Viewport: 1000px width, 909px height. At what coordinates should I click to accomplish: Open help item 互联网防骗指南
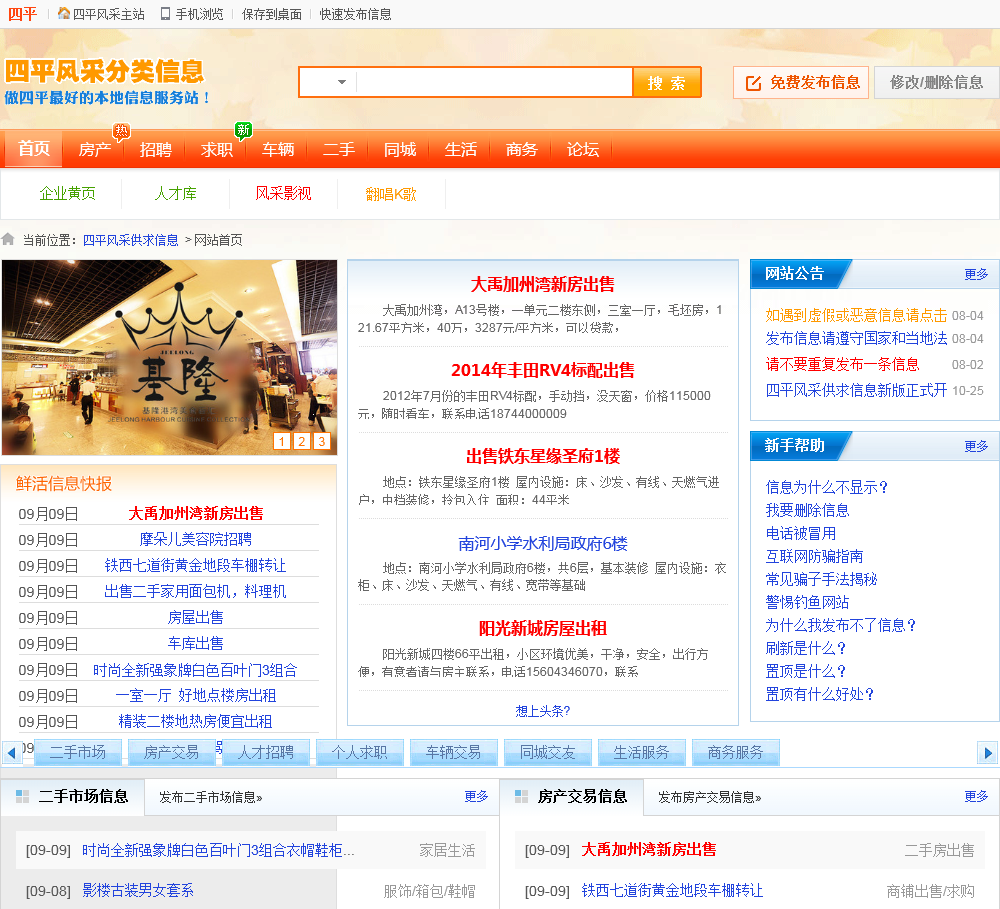click(814, 556)
